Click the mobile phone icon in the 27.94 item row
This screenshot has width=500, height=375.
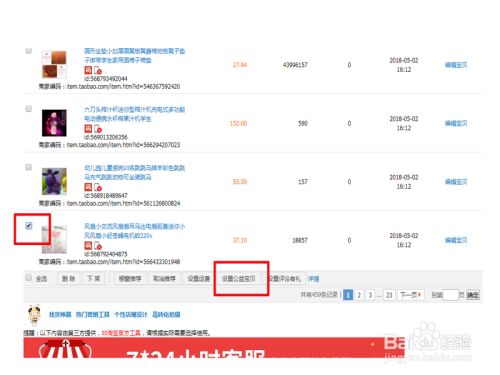98,70
